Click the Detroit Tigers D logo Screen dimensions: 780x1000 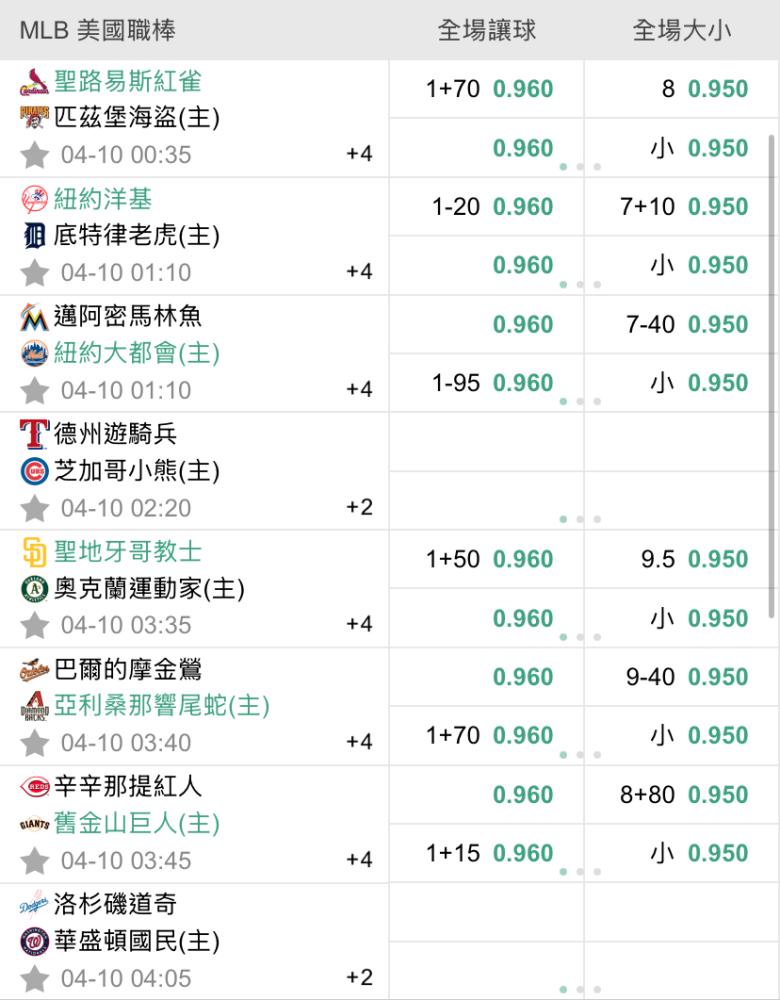tap(34, 237)
